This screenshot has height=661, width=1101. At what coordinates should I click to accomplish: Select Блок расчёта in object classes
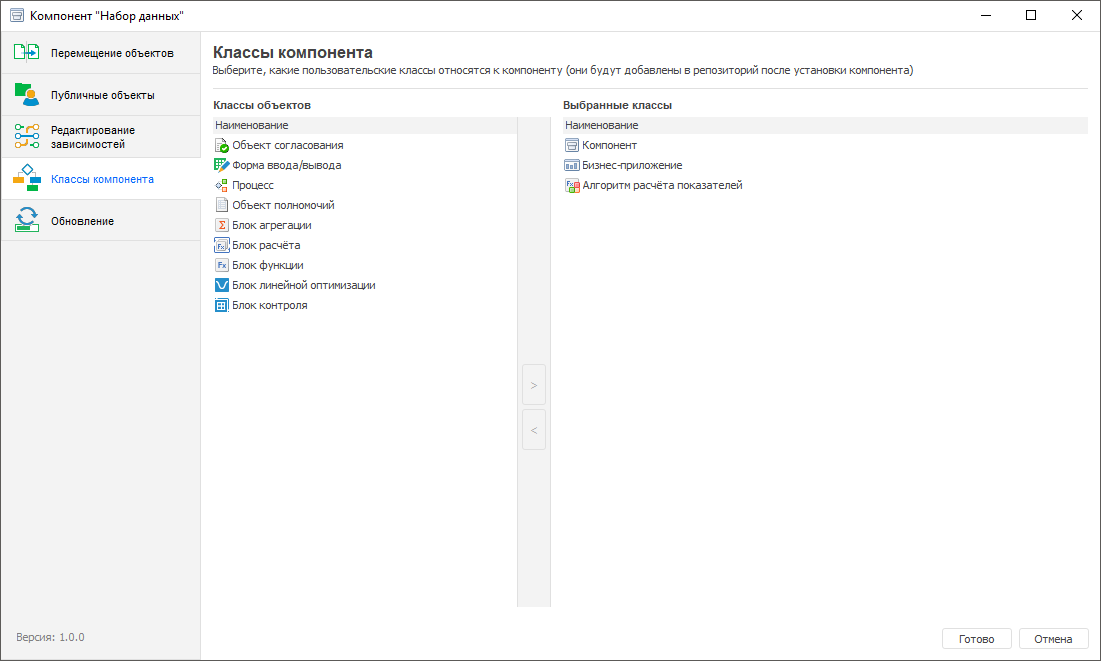265,245
